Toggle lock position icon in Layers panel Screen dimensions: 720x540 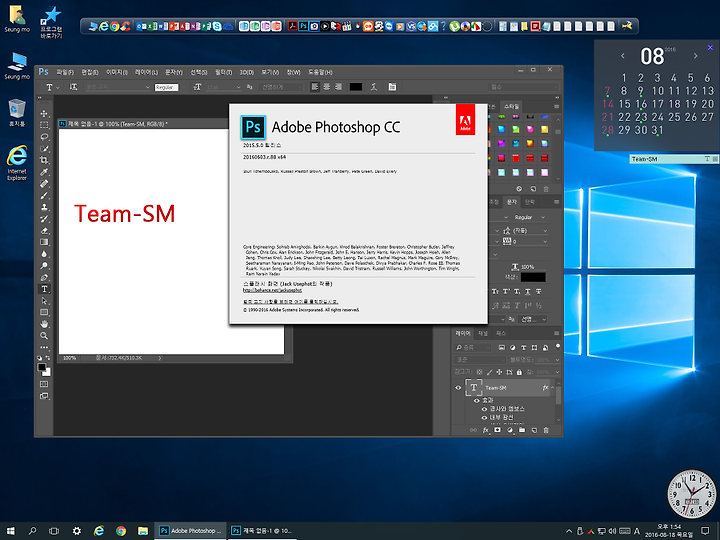point(499,372)
